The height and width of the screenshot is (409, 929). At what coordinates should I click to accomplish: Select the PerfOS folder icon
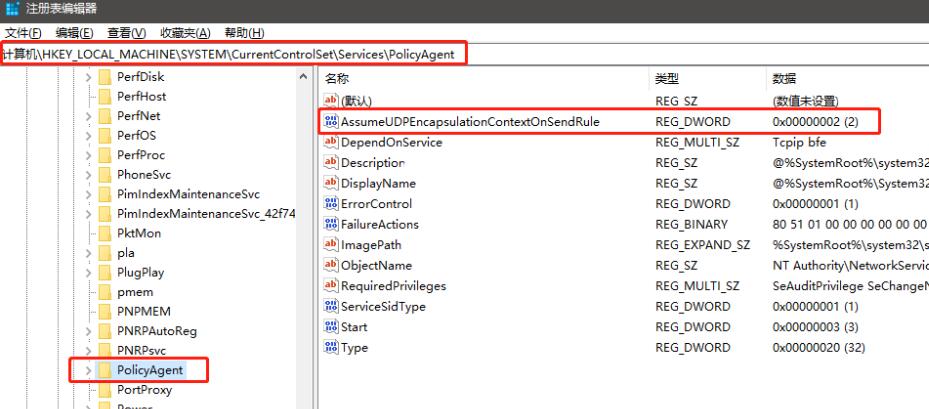click(x=104, y=136)
